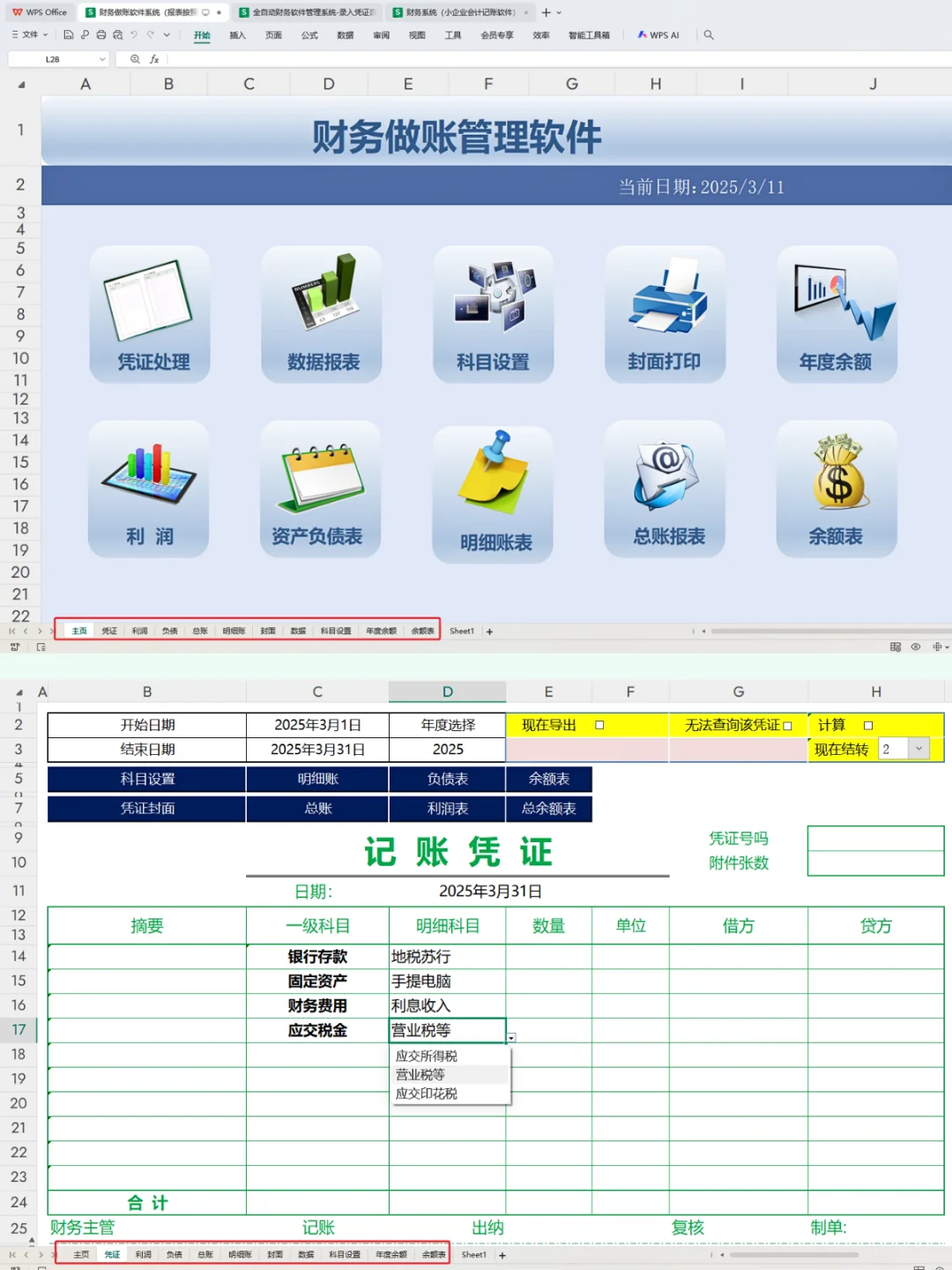Click the search magnifier in ribbon
952x1270 pixels.
(709, 35)
